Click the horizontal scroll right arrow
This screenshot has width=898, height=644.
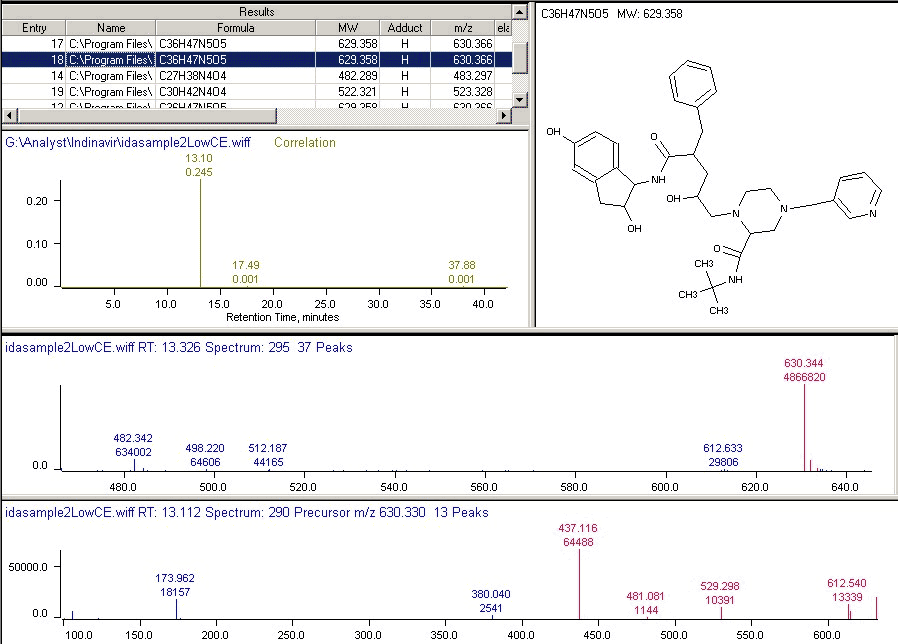tap(503, 116)
